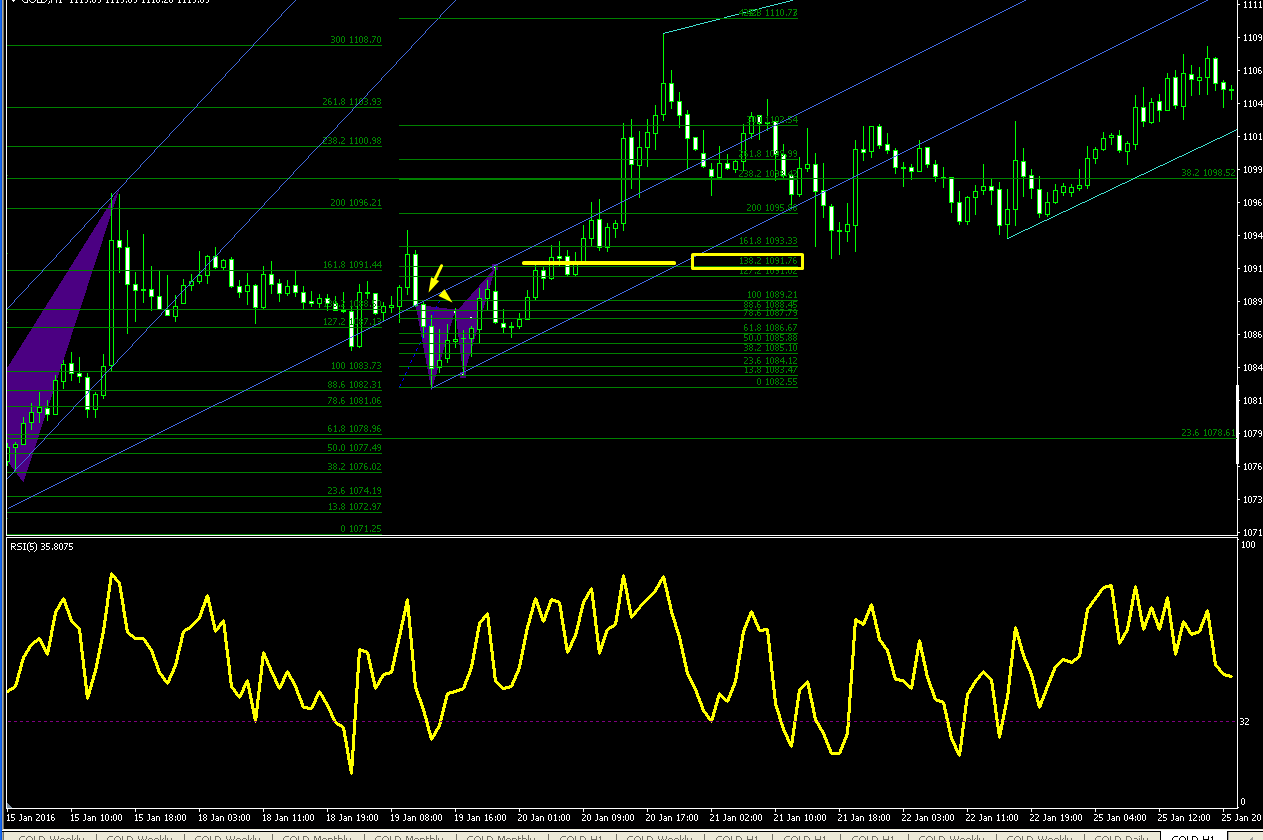Select the Fibonacci level '88.6 1082.31'
1263x840 pixels.
(354, 384)
